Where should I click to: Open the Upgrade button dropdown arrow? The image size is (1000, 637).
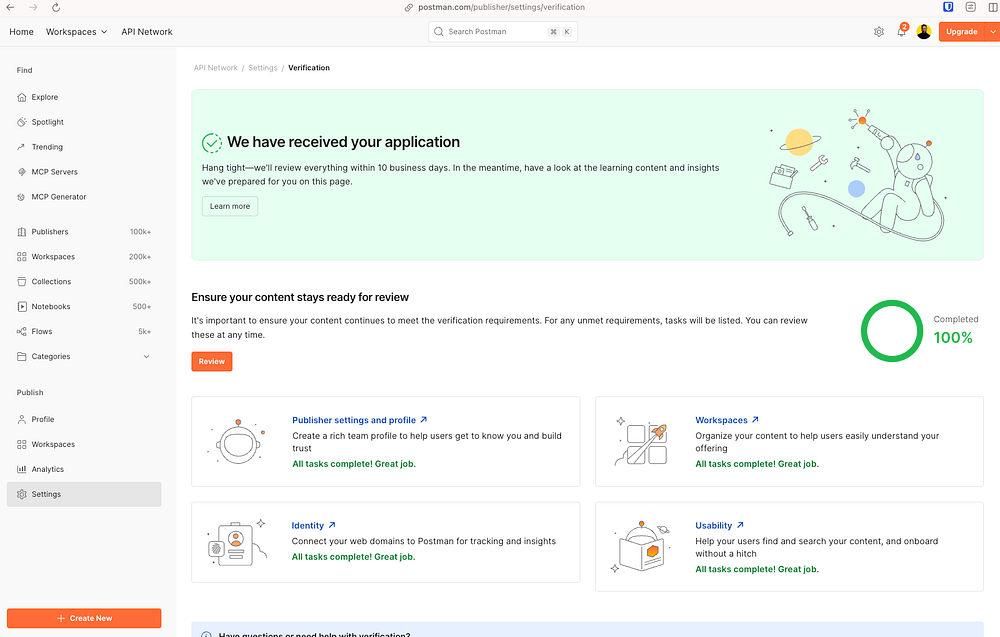click(x=992, y=32)
